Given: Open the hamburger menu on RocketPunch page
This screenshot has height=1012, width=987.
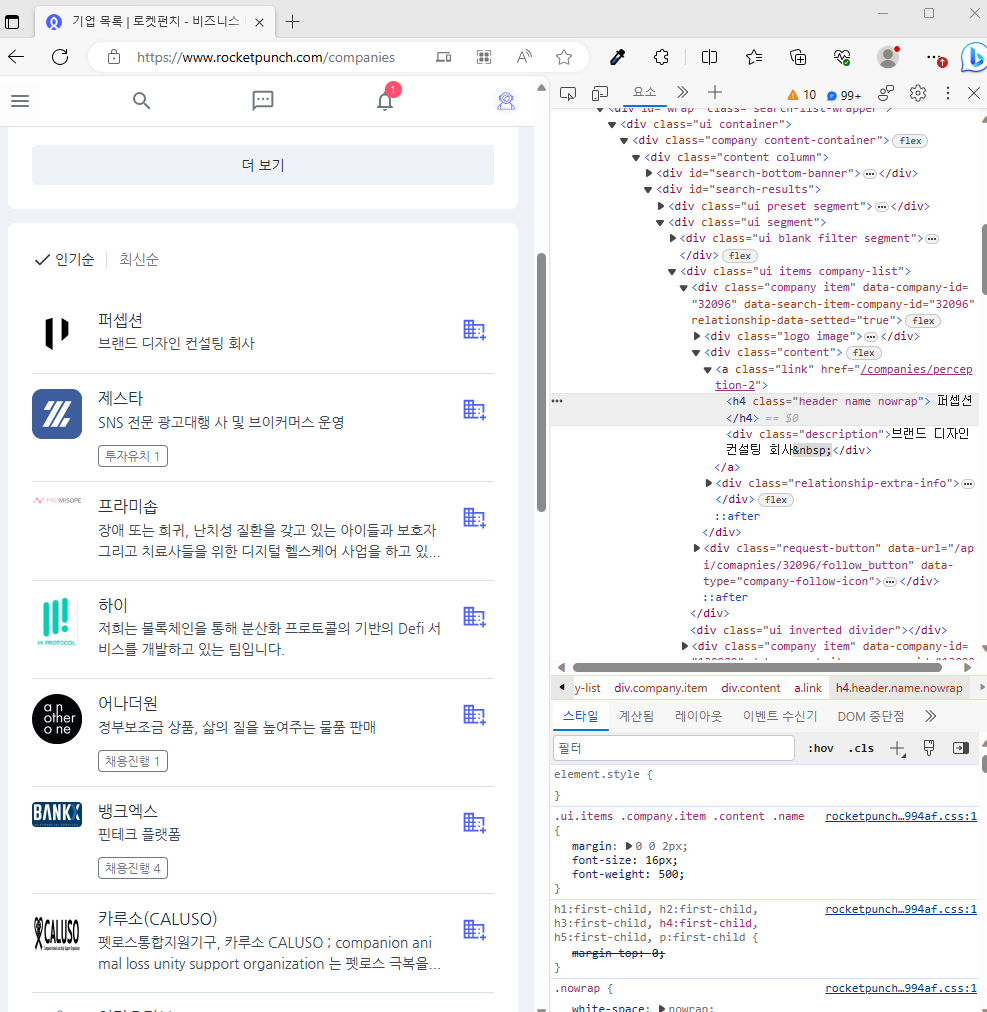Looking at the screenshot, I should [x=20, y=101].
